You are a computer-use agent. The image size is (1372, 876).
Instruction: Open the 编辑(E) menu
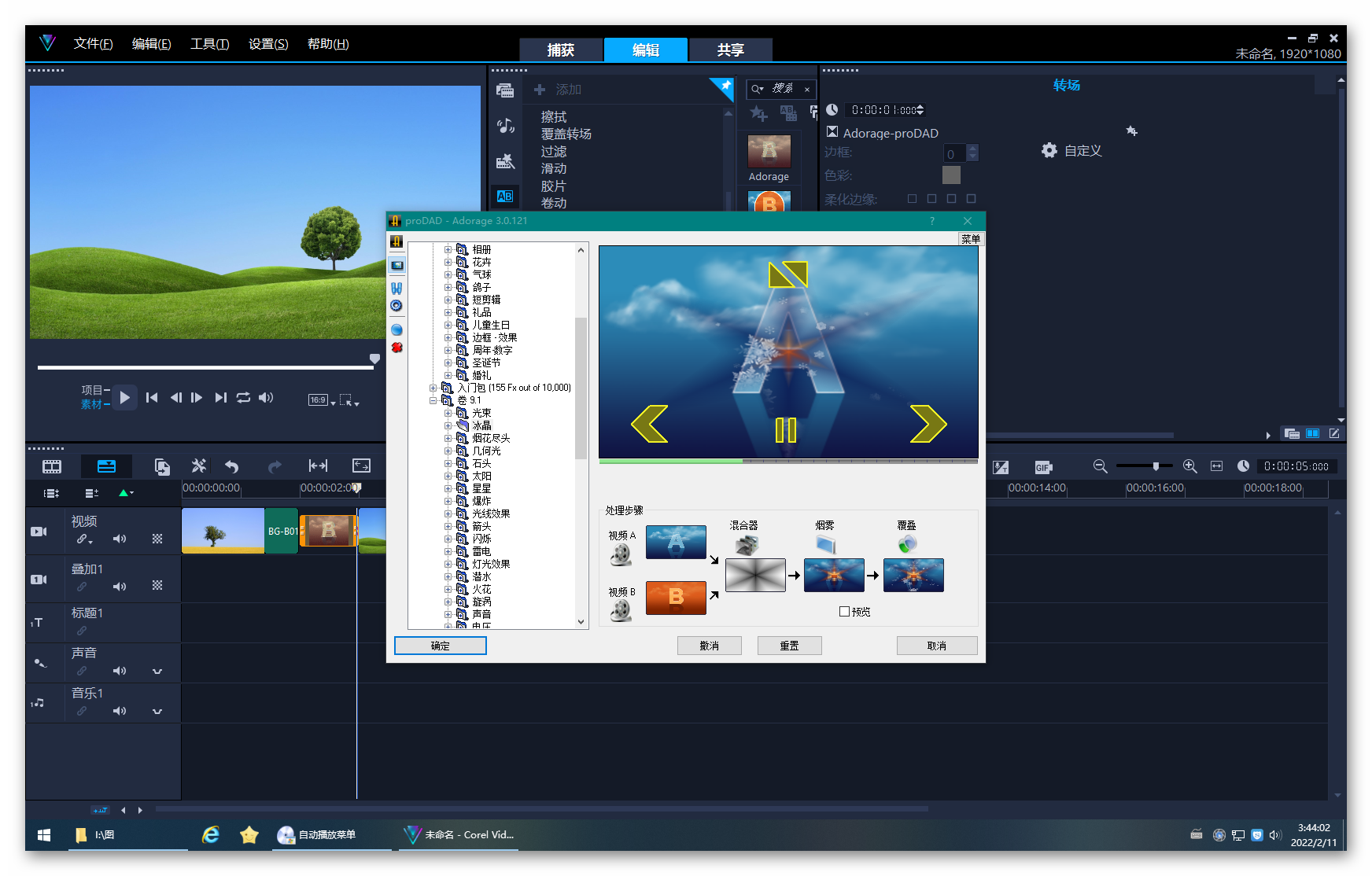pyautogui.click(x=151, y=44)
